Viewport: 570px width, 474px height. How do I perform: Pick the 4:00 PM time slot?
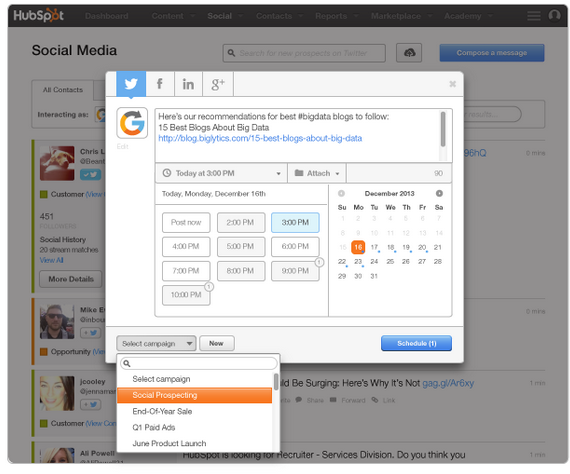186,246
